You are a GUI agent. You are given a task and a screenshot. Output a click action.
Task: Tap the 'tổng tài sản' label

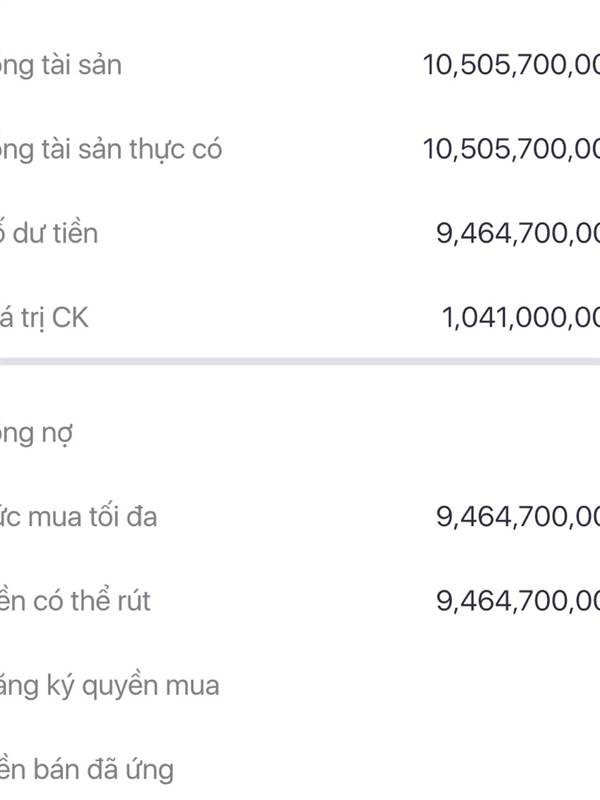(60, 66)
